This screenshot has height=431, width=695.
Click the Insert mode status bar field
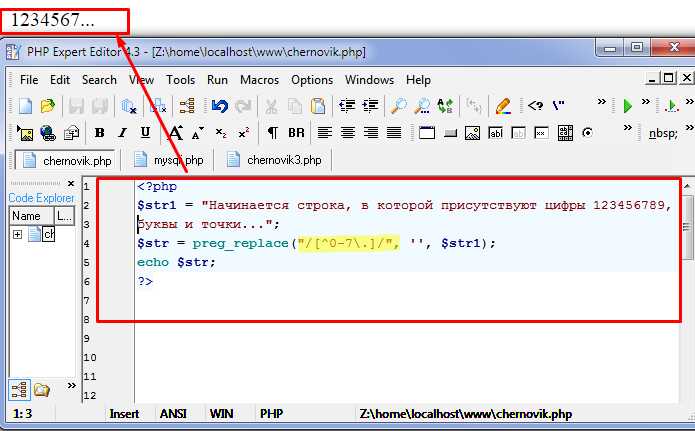click(x=124, y=413)
